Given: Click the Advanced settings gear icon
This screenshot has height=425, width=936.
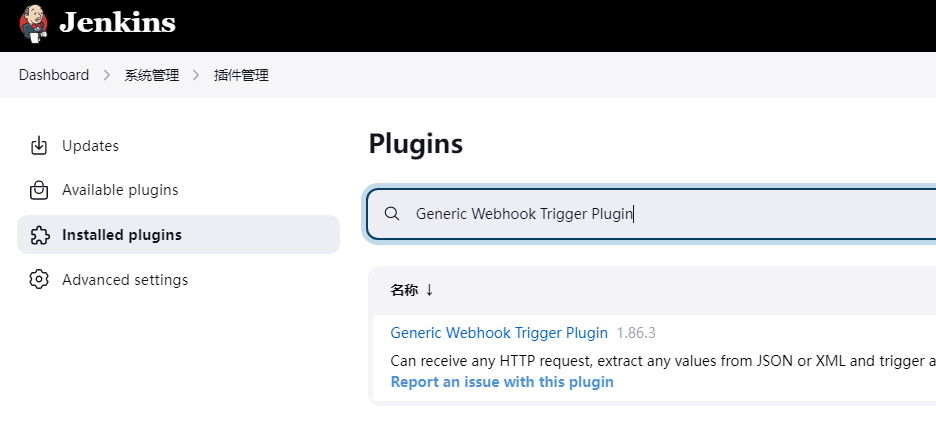Looking at the screenshot, I should [x=39, y=279].
